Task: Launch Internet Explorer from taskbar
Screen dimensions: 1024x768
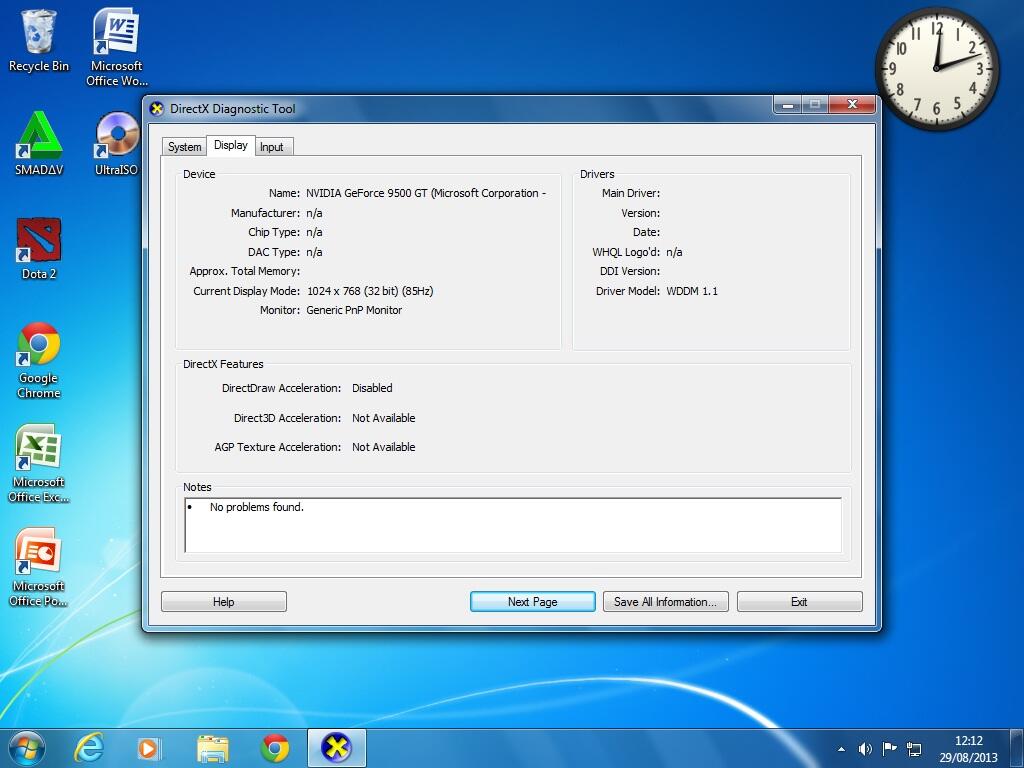Action: (x=88, y=748)
